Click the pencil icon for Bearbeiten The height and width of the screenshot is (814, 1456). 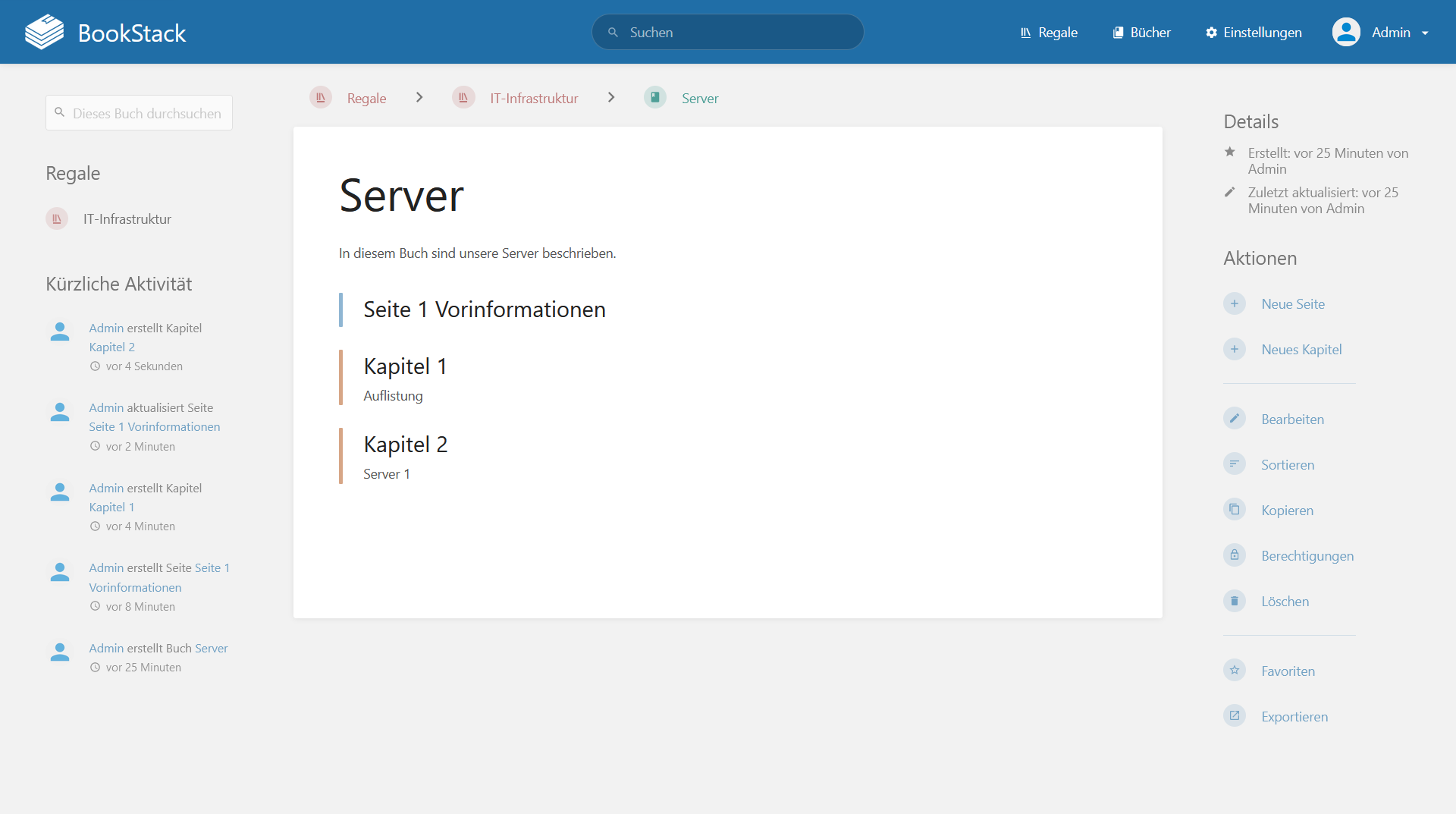(1234, 420)
